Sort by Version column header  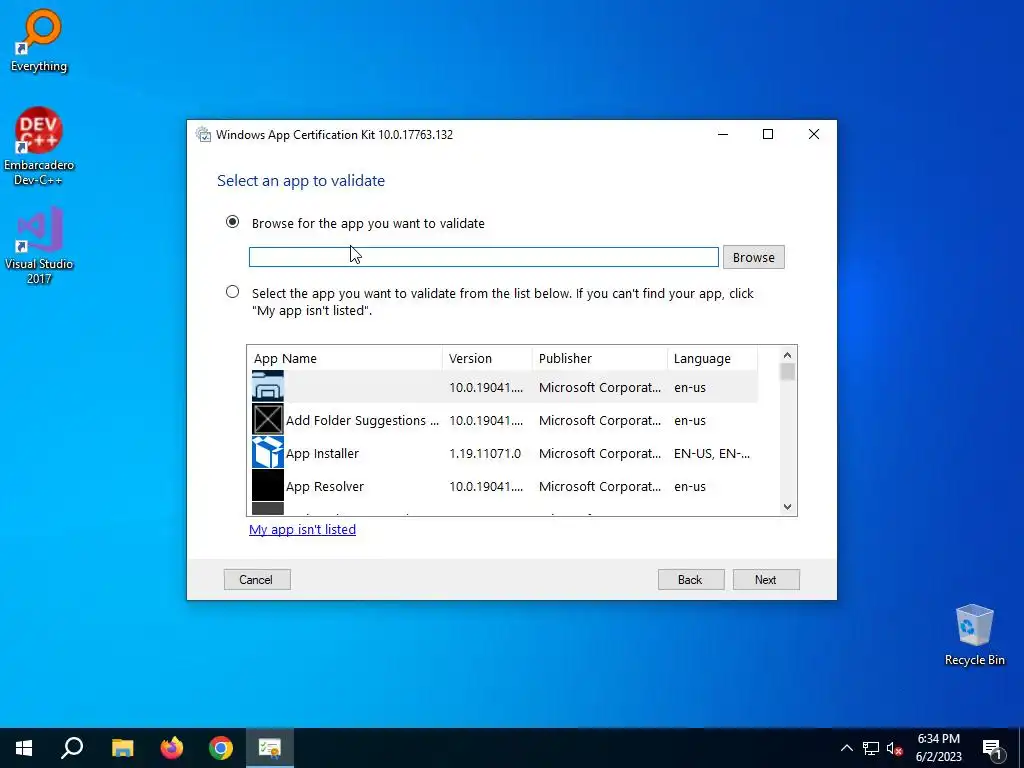coord(487,358)
